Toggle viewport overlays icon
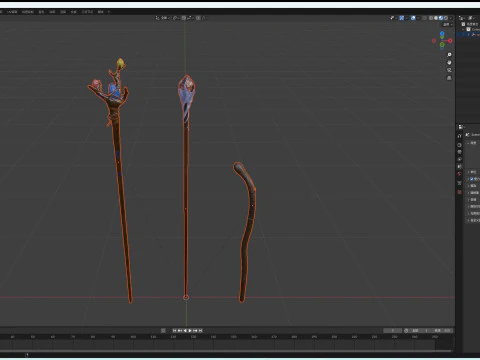Screen dimensions: 480x360 413,18
